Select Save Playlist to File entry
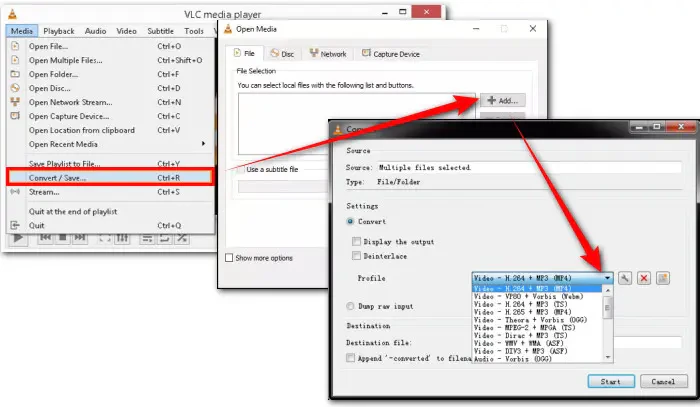700x407 pixels. click(110, 164)
